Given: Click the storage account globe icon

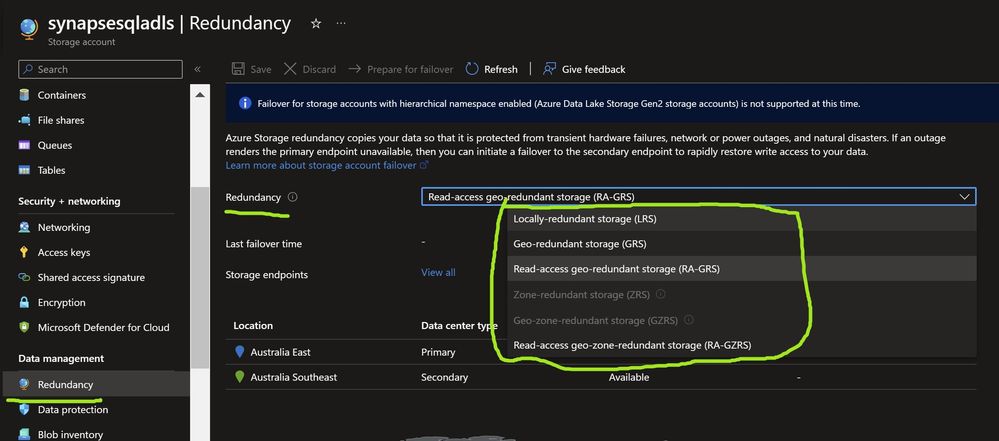Looking at the screenshot, I should [29, 29].
